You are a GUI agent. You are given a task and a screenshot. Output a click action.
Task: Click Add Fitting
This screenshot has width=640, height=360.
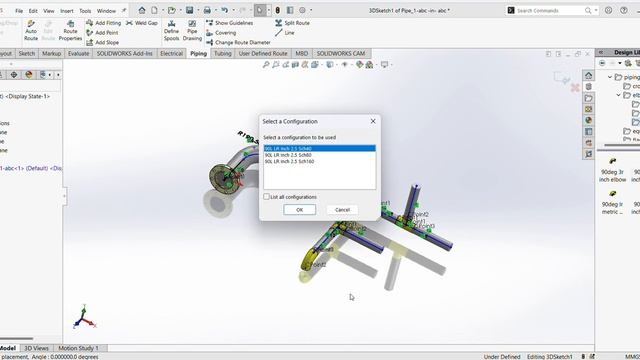(x=104, y=23)
